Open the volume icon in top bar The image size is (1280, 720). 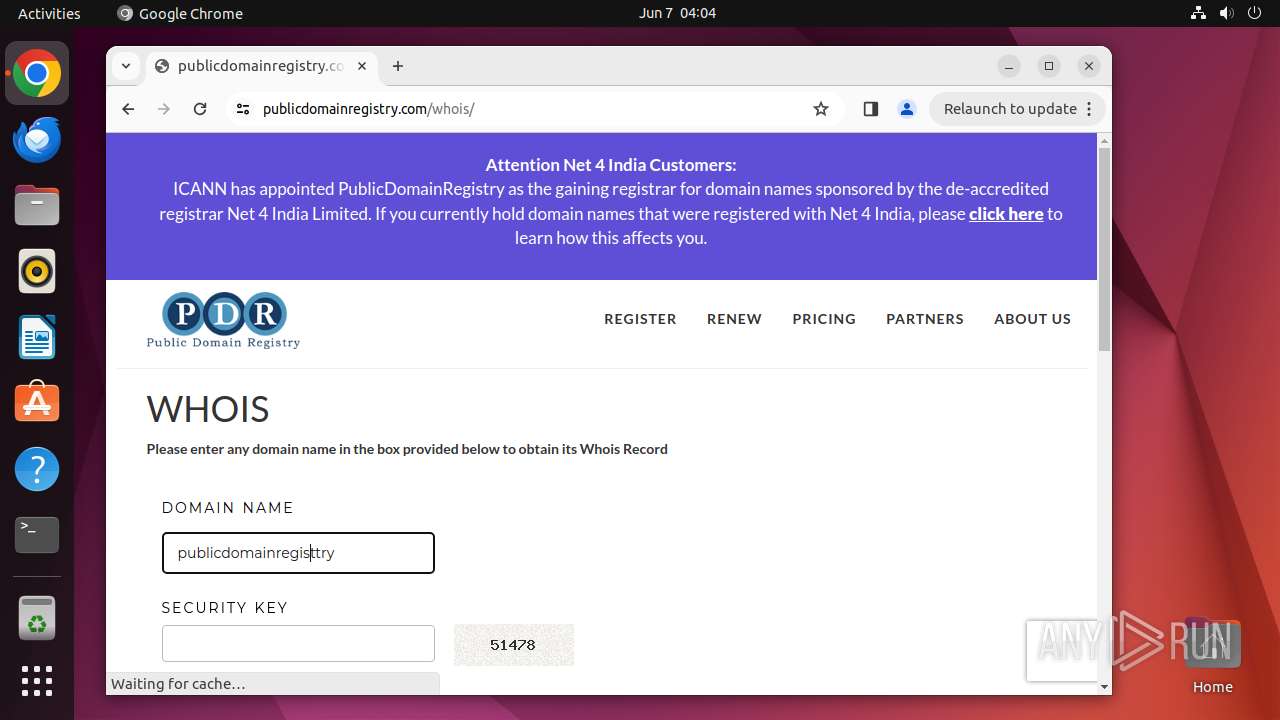1226,13
